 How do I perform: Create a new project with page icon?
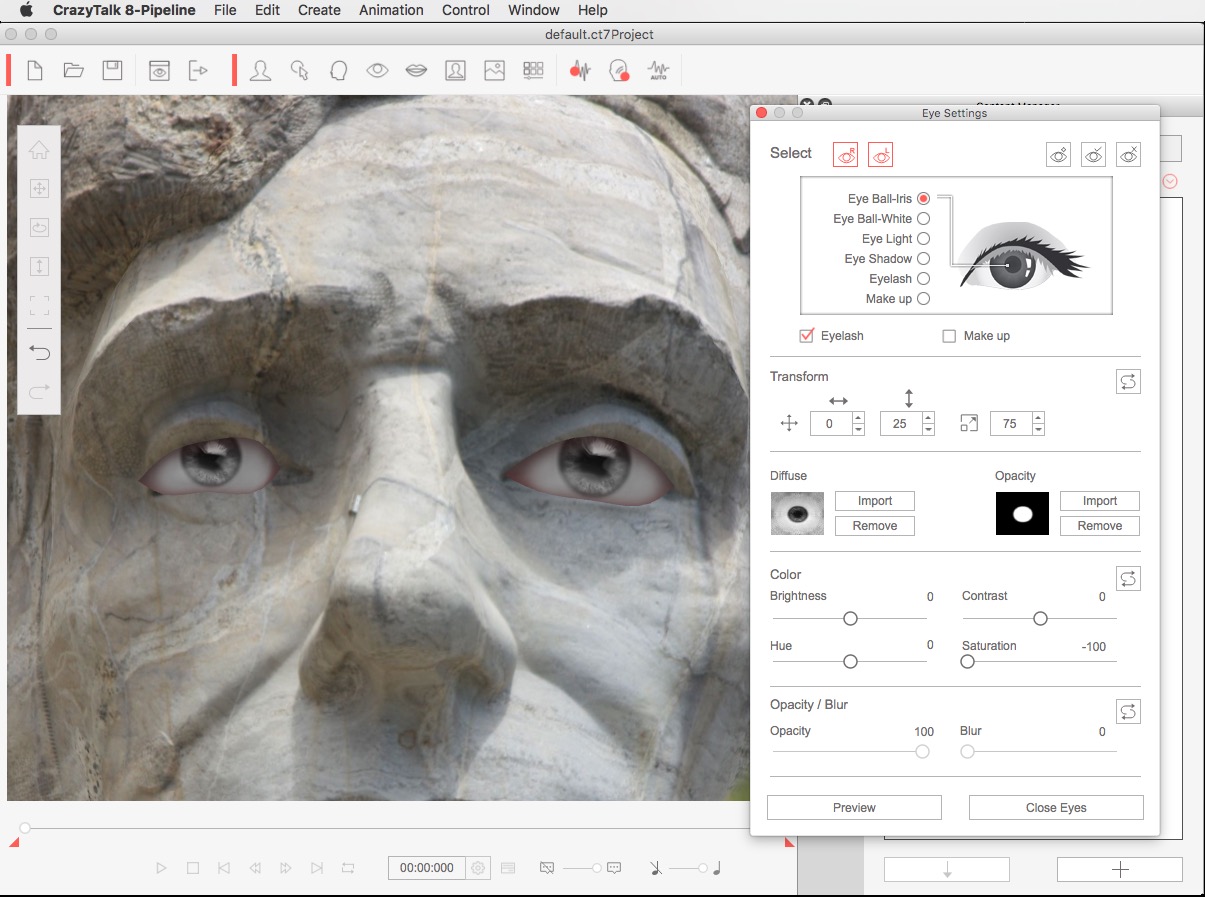(35, 70)
